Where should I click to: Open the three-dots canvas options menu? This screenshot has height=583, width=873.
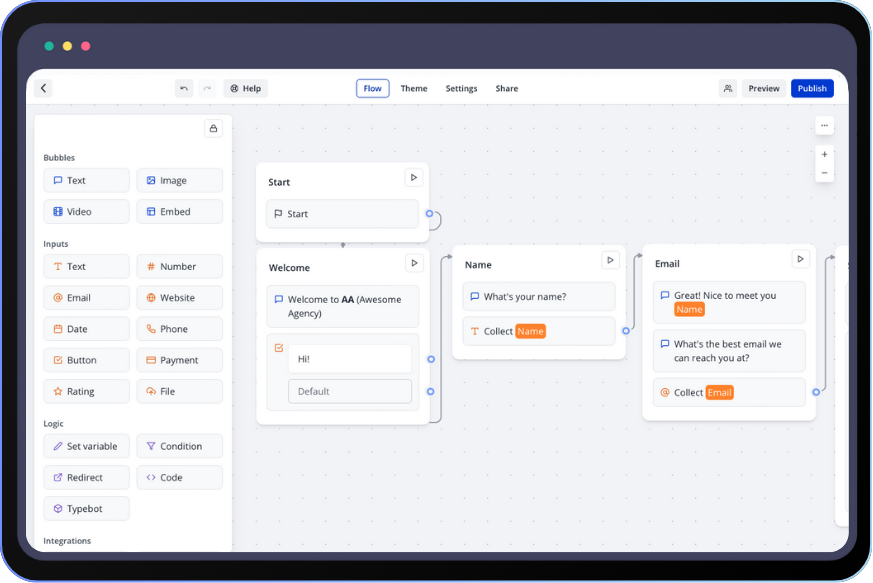click(x=824, y=126)
